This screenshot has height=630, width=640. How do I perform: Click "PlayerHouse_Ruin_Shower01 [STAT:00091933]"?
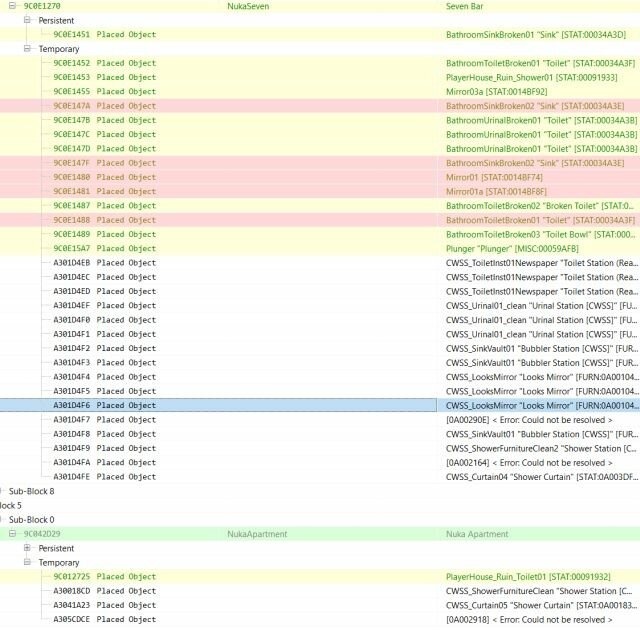point(531,78)
